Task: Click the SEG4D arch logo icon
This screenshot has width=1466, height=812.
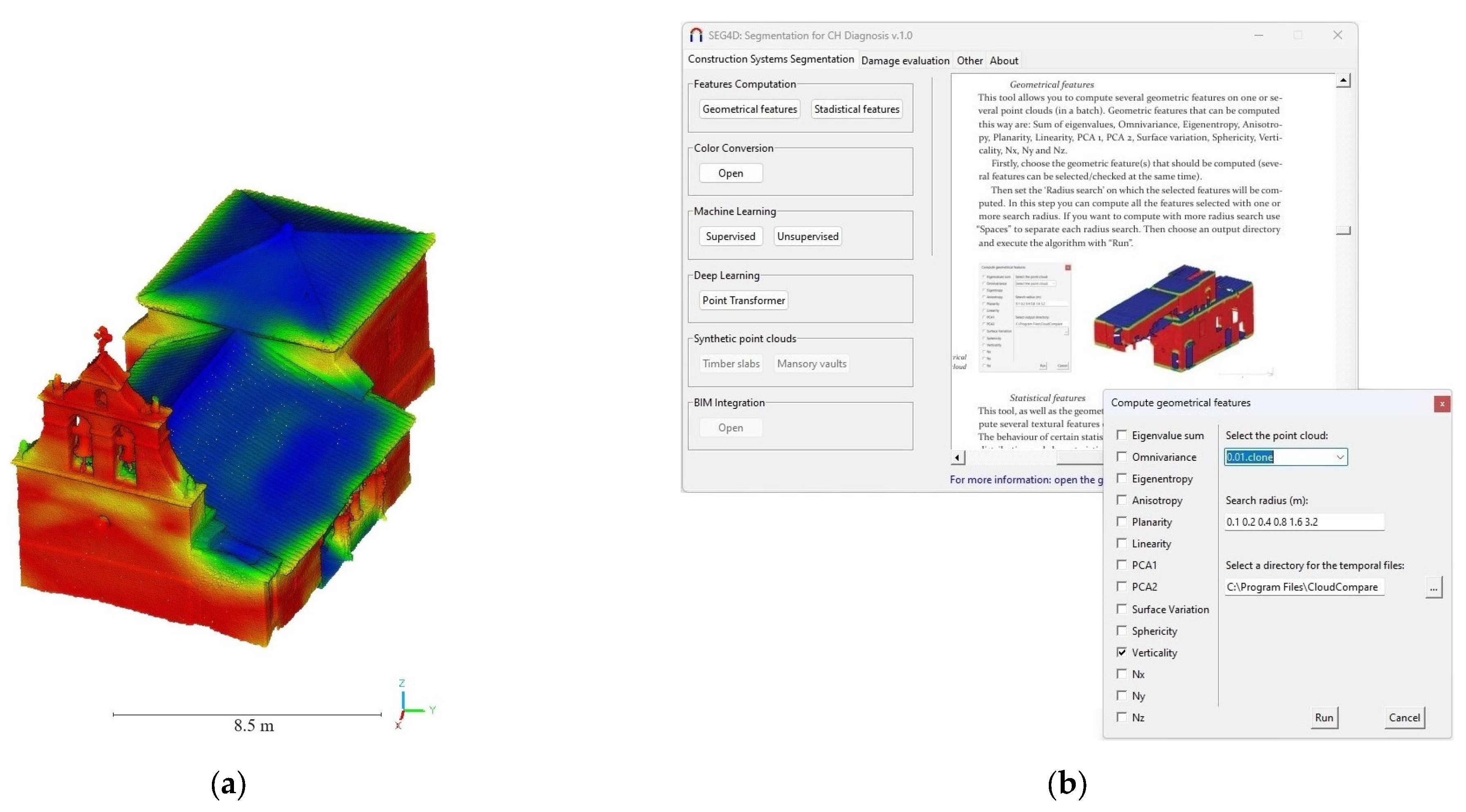Action: tap(695, 35)
